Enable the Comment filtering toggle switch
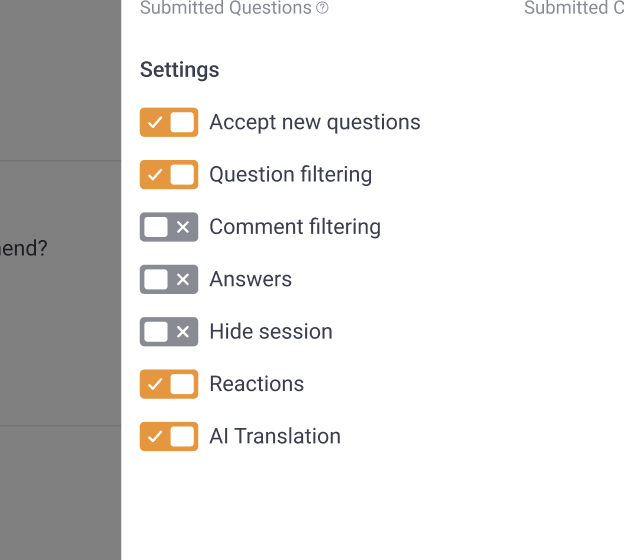 tap(169, 227)
